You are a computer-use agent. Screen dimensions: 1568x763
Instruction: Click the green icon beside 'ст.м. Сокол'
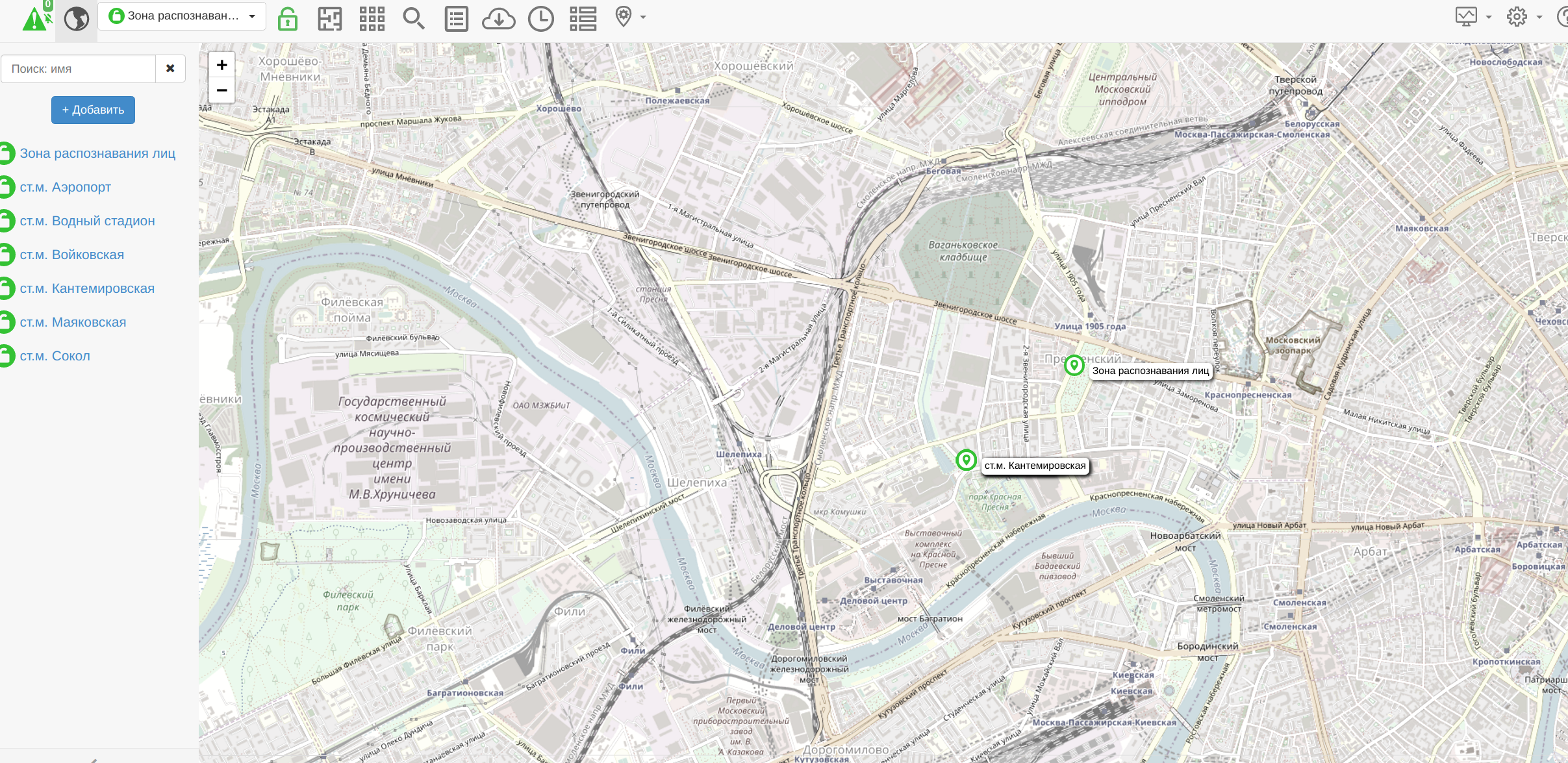pos(6,356)
